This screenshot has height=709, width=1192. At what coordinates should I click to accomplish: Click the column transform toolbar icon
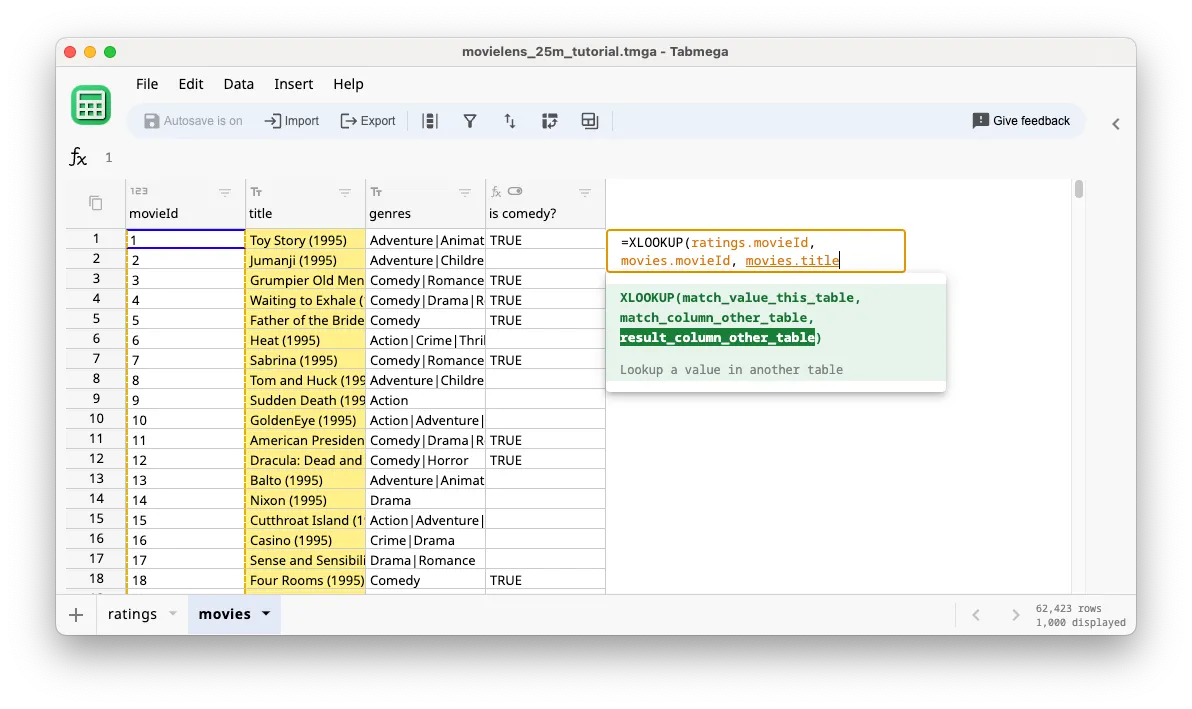point(550,120)
